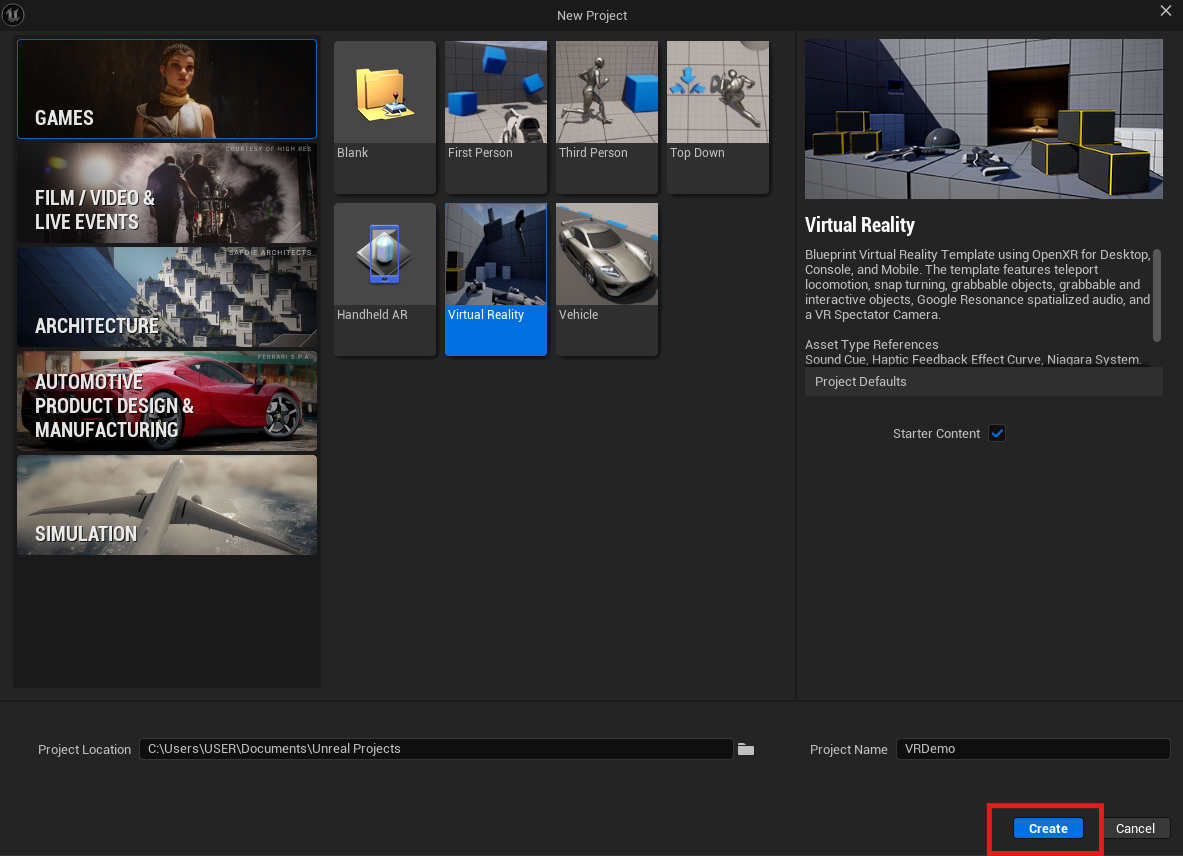Open the Architecture category
Screen dimensions: 1183x856
coord(167,297)
